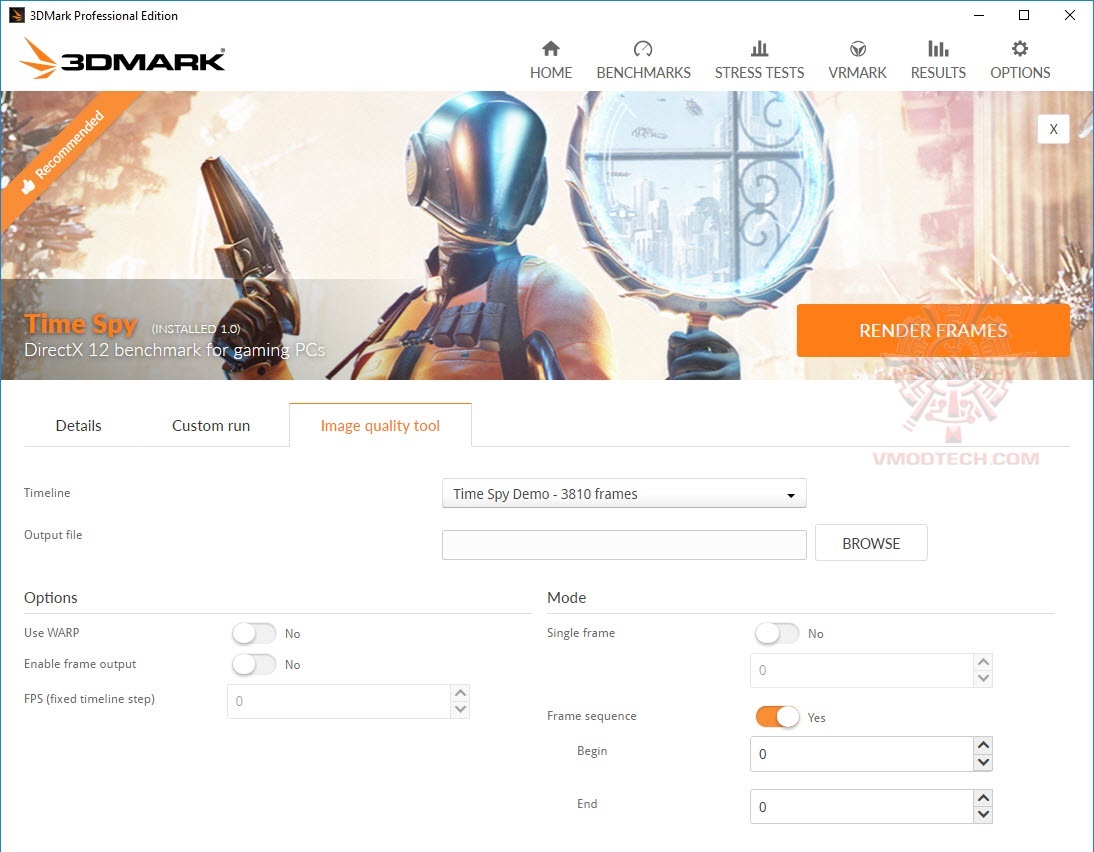Screen dimensions: 1094x852
Task: Increase Begin frame with up arrow
Action: click(983, 745)
